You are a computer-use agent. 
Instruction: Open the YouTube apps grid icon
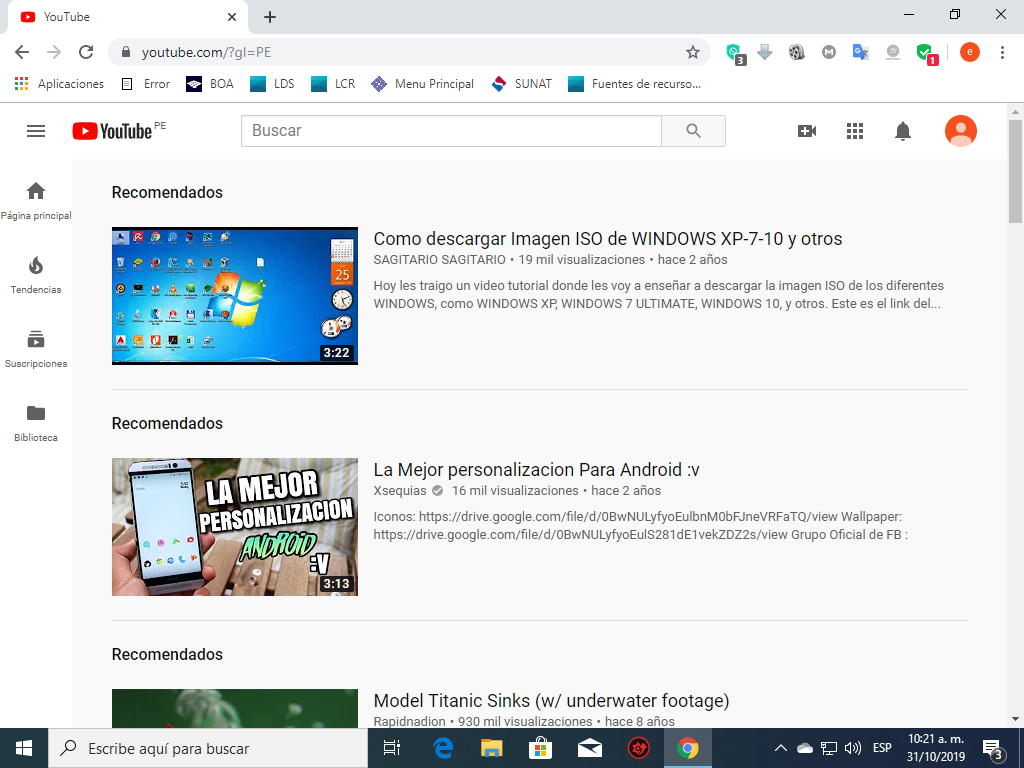(855, 131)
